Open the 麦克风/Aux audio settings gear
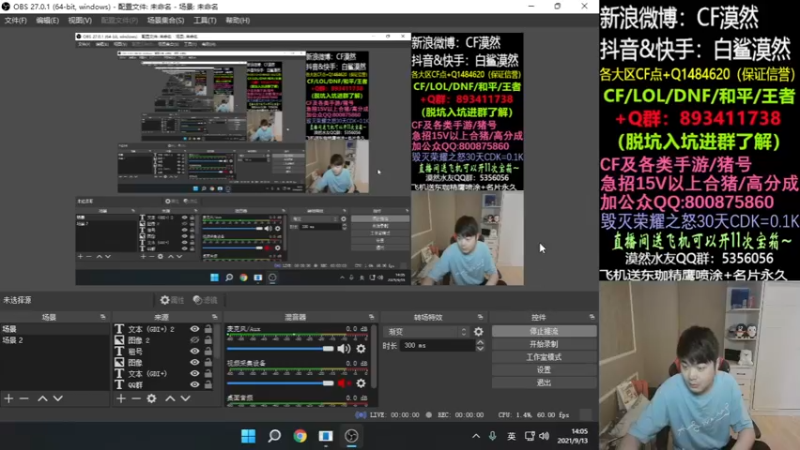This screenshot has width=800, height=450. pyautogui.click(x=361, y=348)
